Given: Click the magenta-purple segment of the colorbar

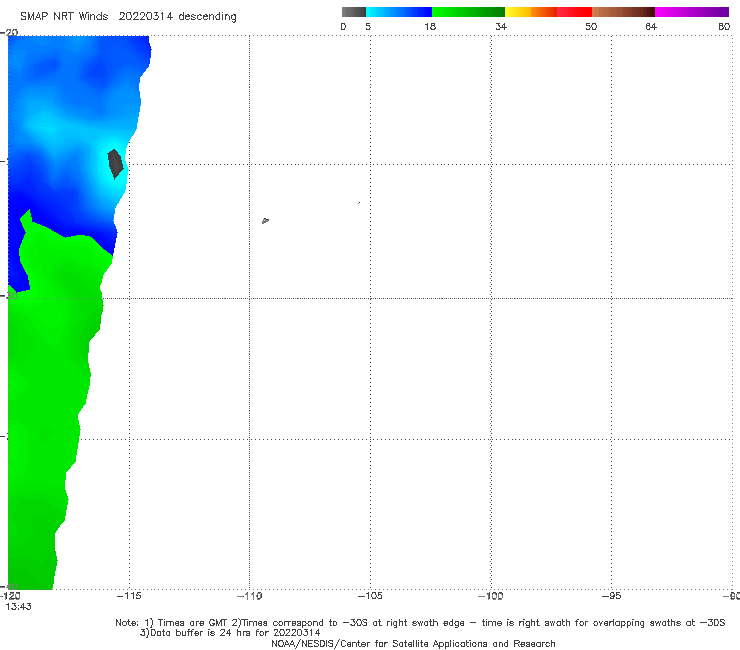Looking at the screenshot, I should [x=692, y=12].
